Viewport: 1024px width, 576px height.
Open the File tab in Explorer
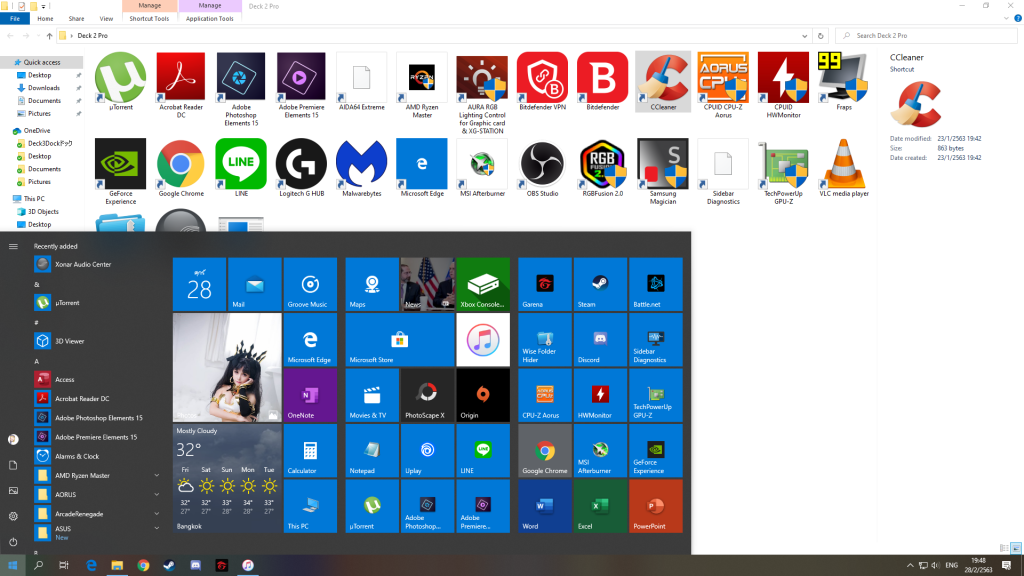pos(15,18)
